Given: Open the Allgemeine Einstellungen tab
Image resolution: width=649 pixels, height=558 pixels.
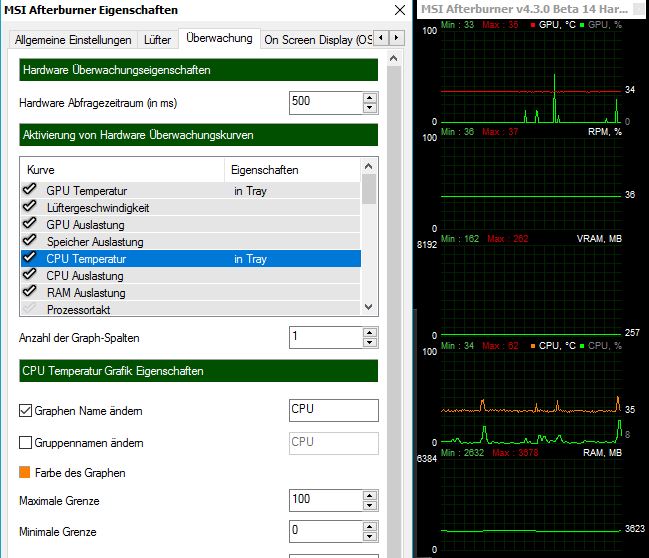Looking at the screenshot, I should point(73,40).
